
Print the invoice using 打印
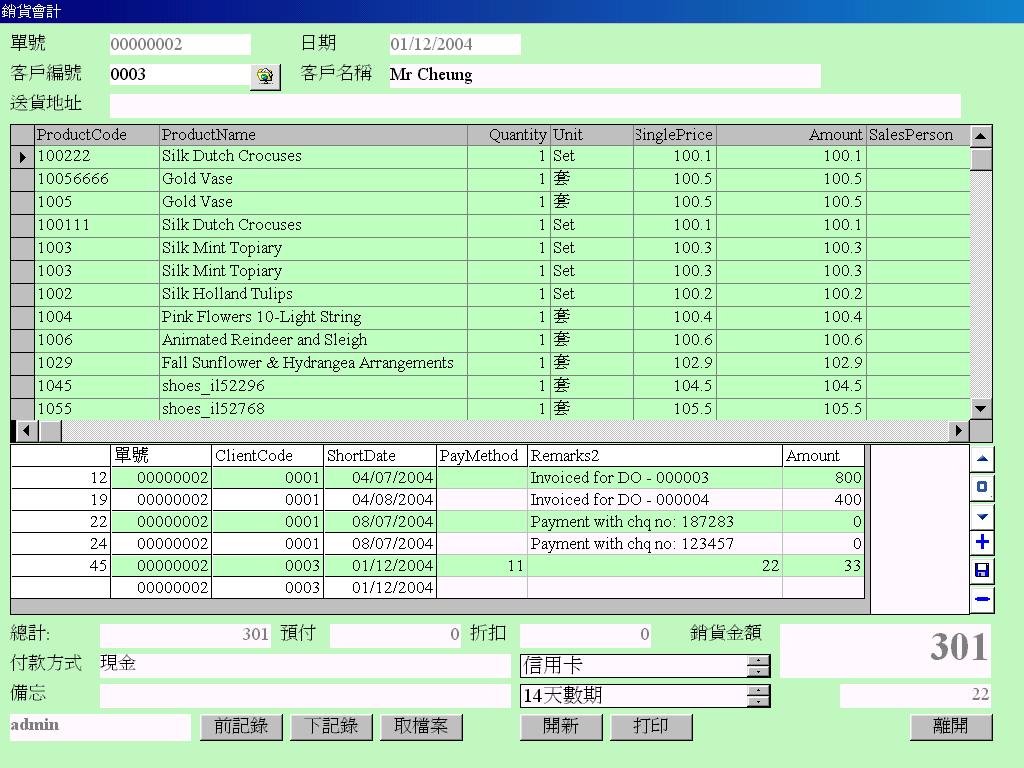click(x=651, y=727)
